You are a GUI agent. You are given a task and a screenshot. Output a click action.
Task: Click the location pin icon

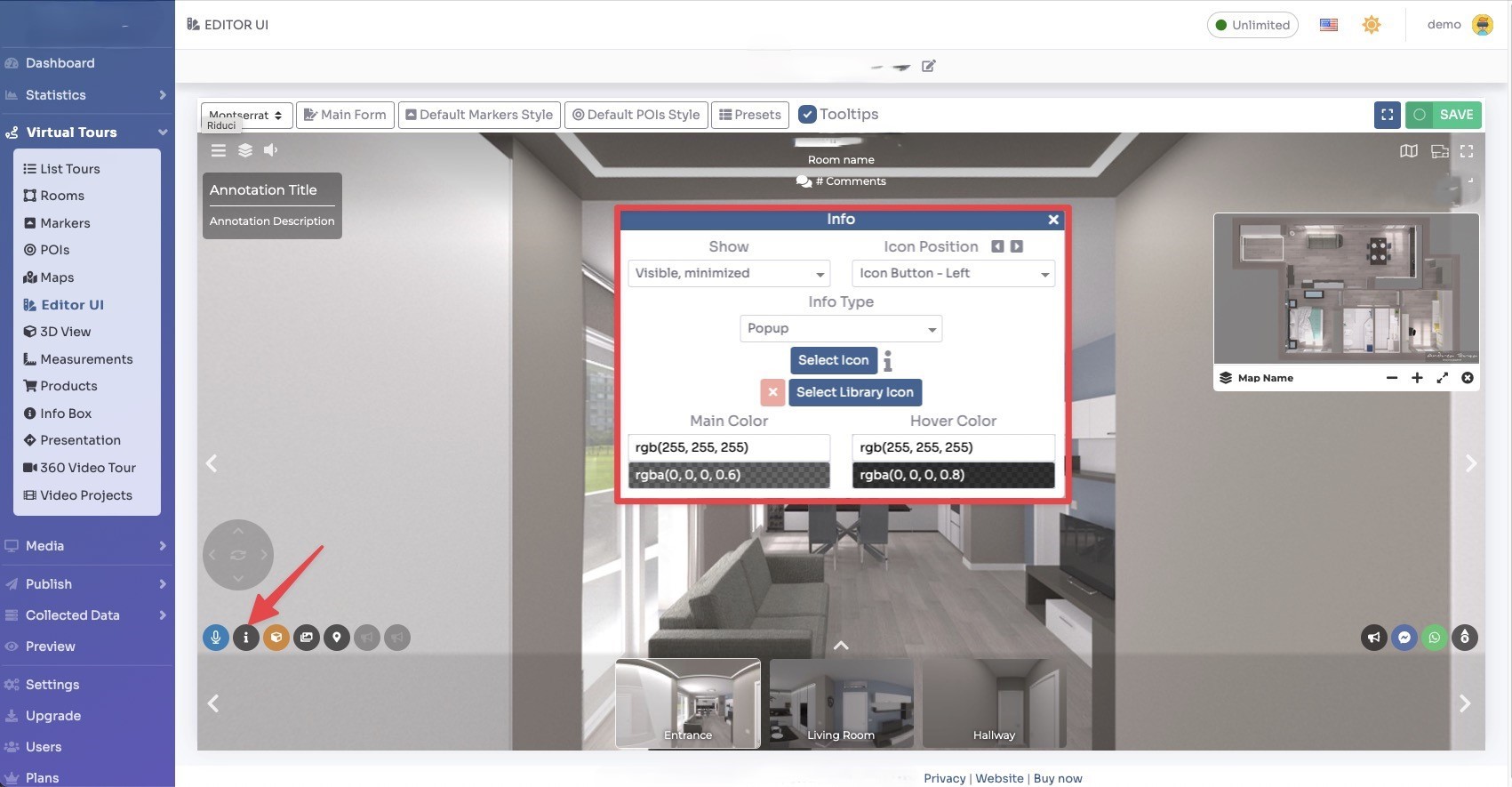(337, 638)
